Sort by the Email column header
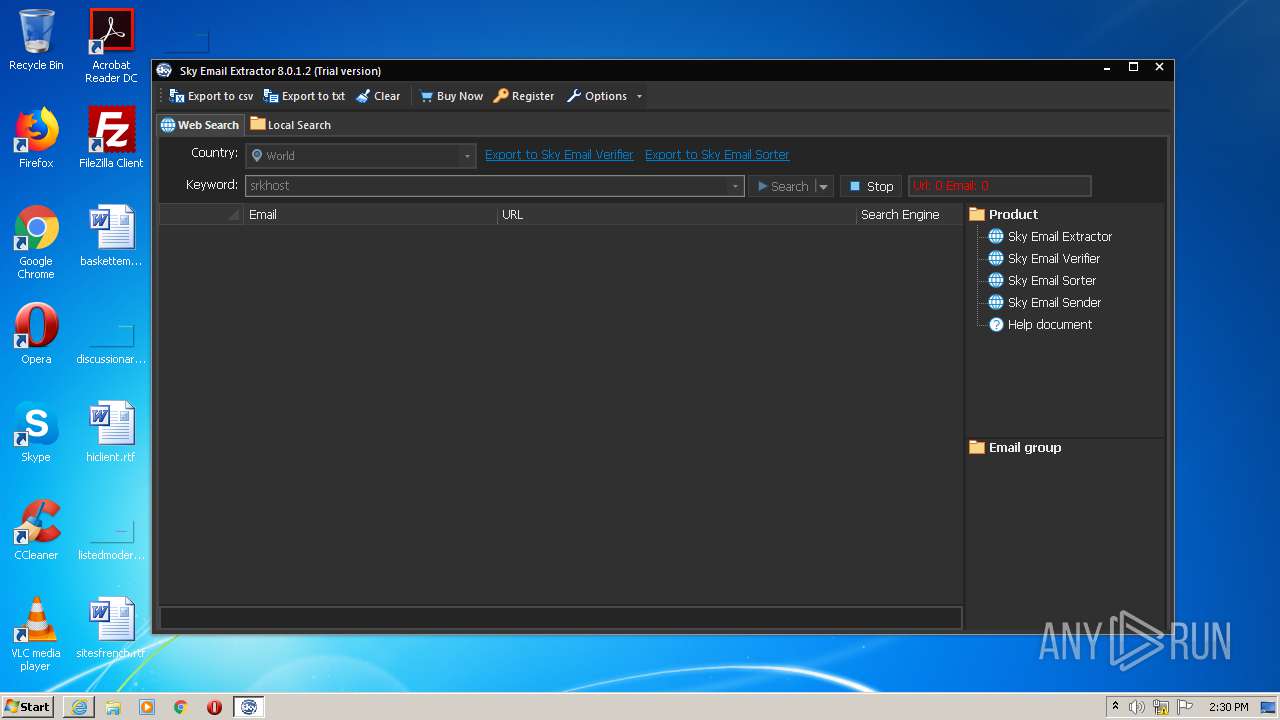This screenshot has width=1280, height=720. coord(370,214)
